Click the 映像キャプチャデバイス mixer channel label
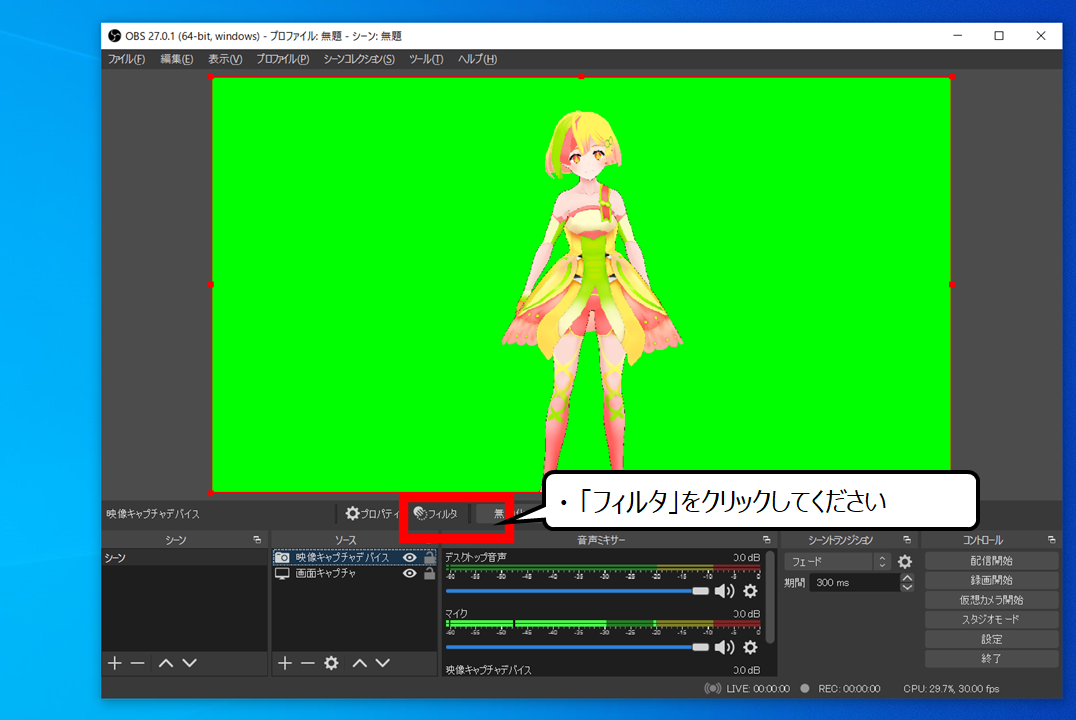Viewport: 1076px width, 720px height. [488, 670]
